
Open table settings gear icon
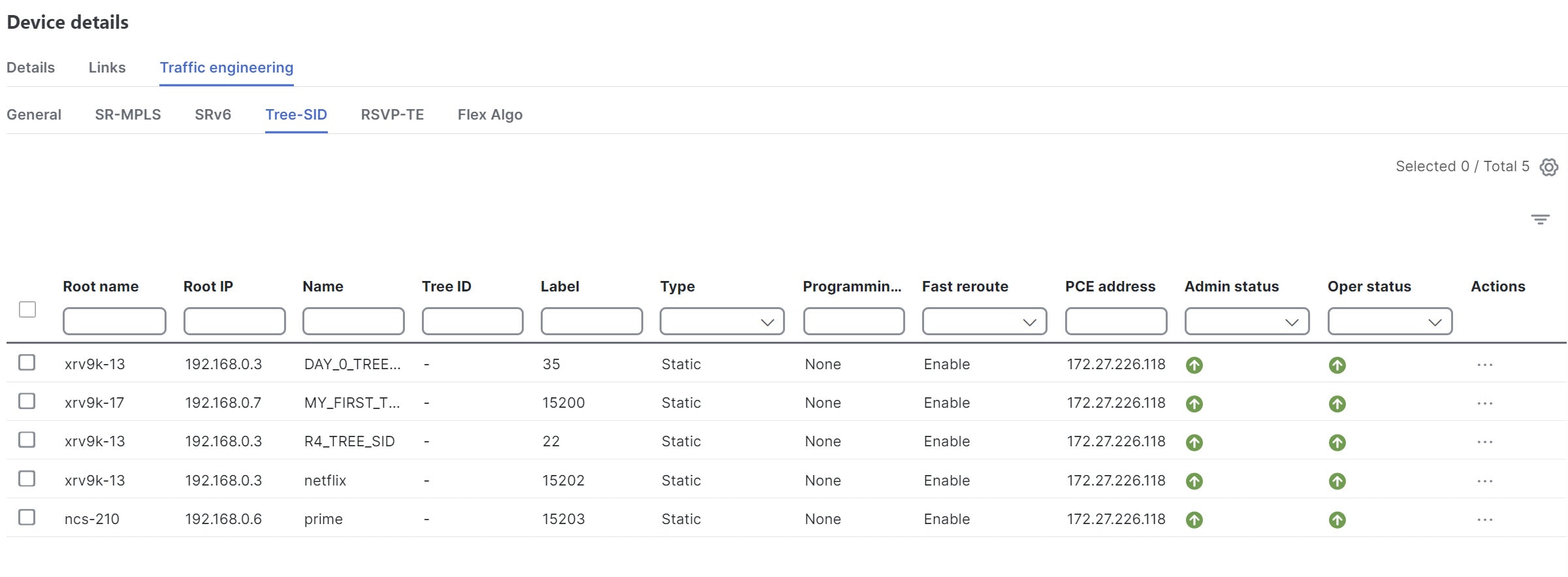tap(1548, 167)
